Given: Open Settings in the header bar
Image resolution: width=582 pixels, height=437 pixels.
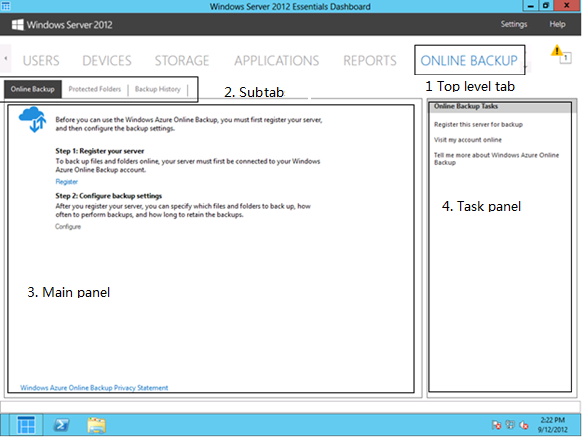Looking at the screenshot, I should [x=514, y=24].
